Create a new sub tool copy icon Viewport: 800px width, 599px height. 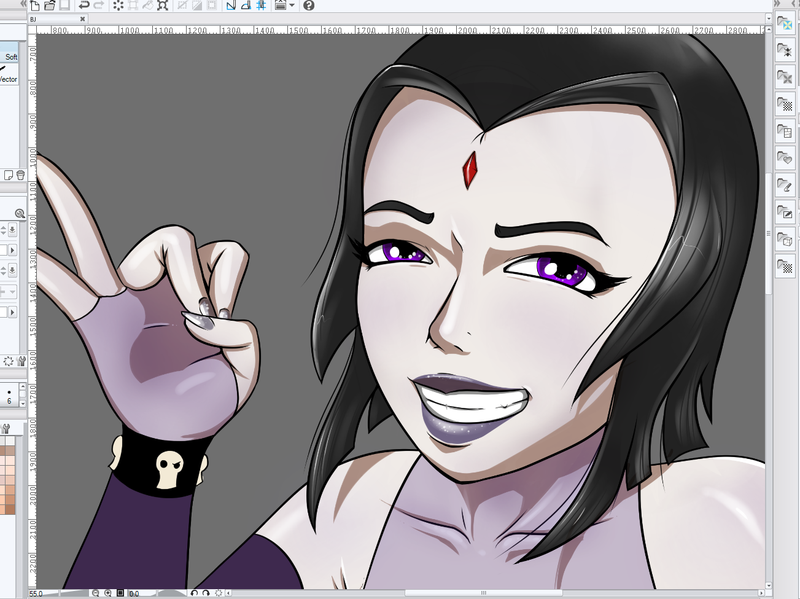pyautogui.click(x=9, y=176)
